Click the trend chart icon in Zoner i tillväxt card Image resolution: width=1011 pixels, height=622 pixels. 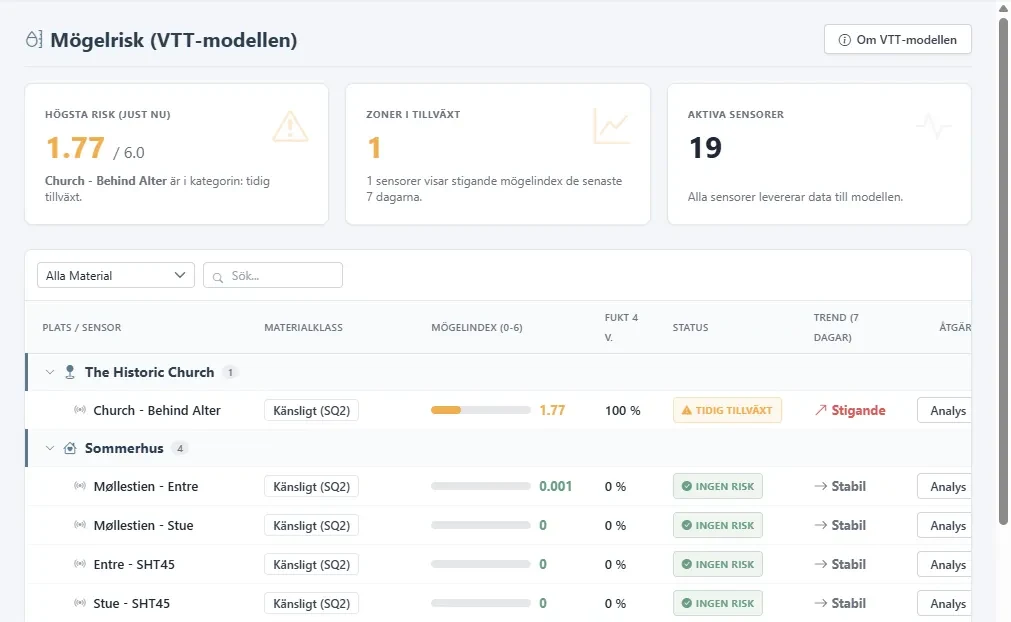(x=611, y=126)
